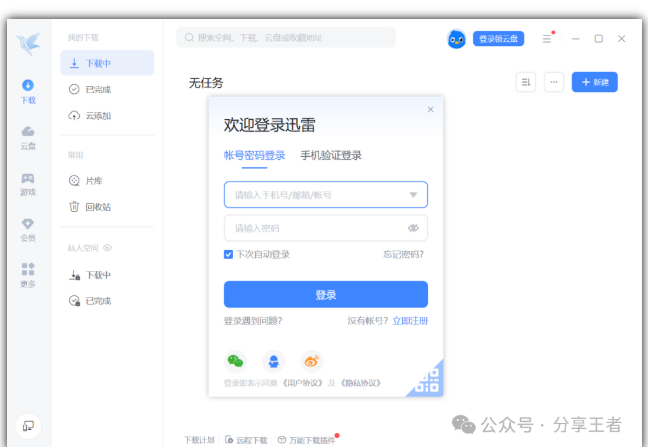Open 更多 in the left sidebar
This screenshot has width=648, height=447.
click(28, 275)
